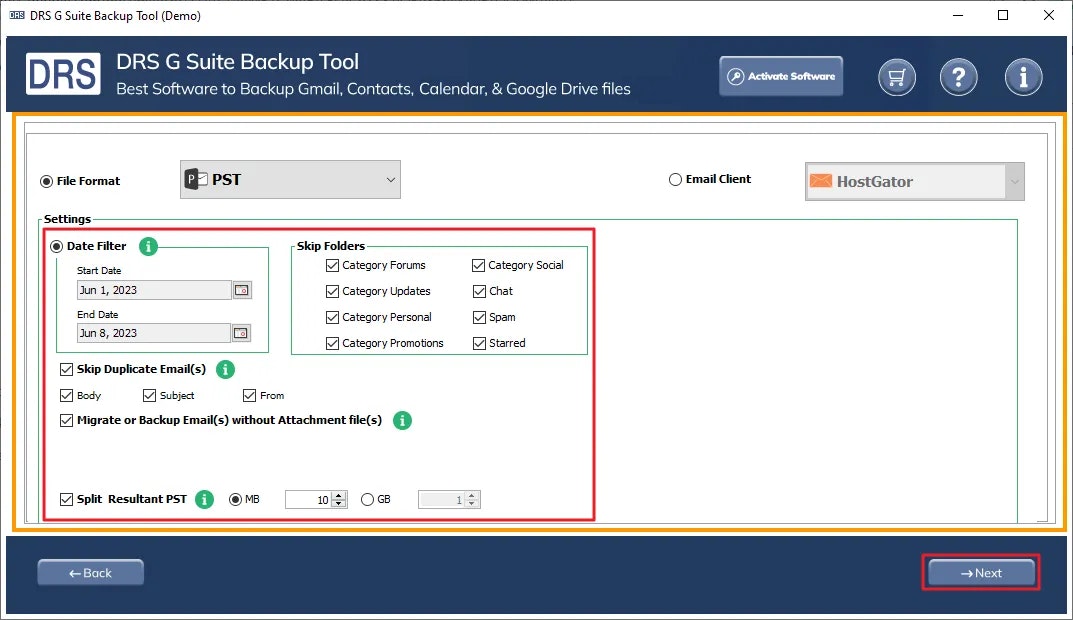Decrease the MB split size value

[x=339, y=504]
